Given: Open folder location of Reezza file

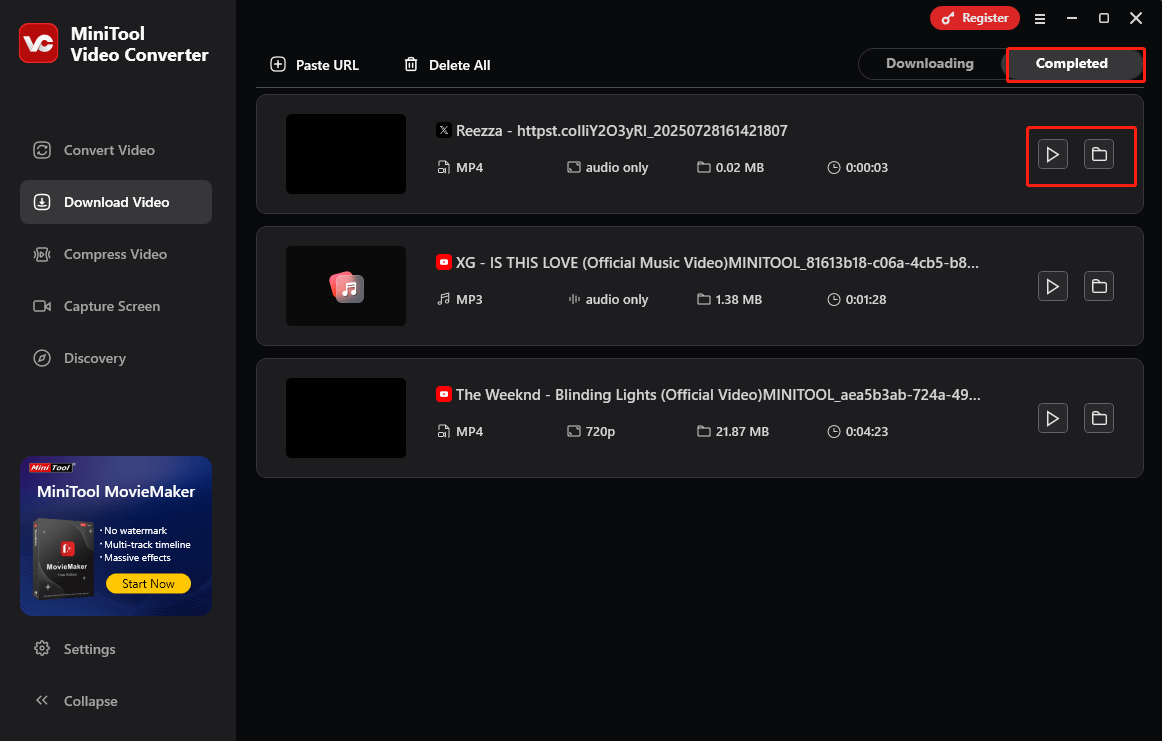Looking at the screenshot, I should click(1099, 154).
